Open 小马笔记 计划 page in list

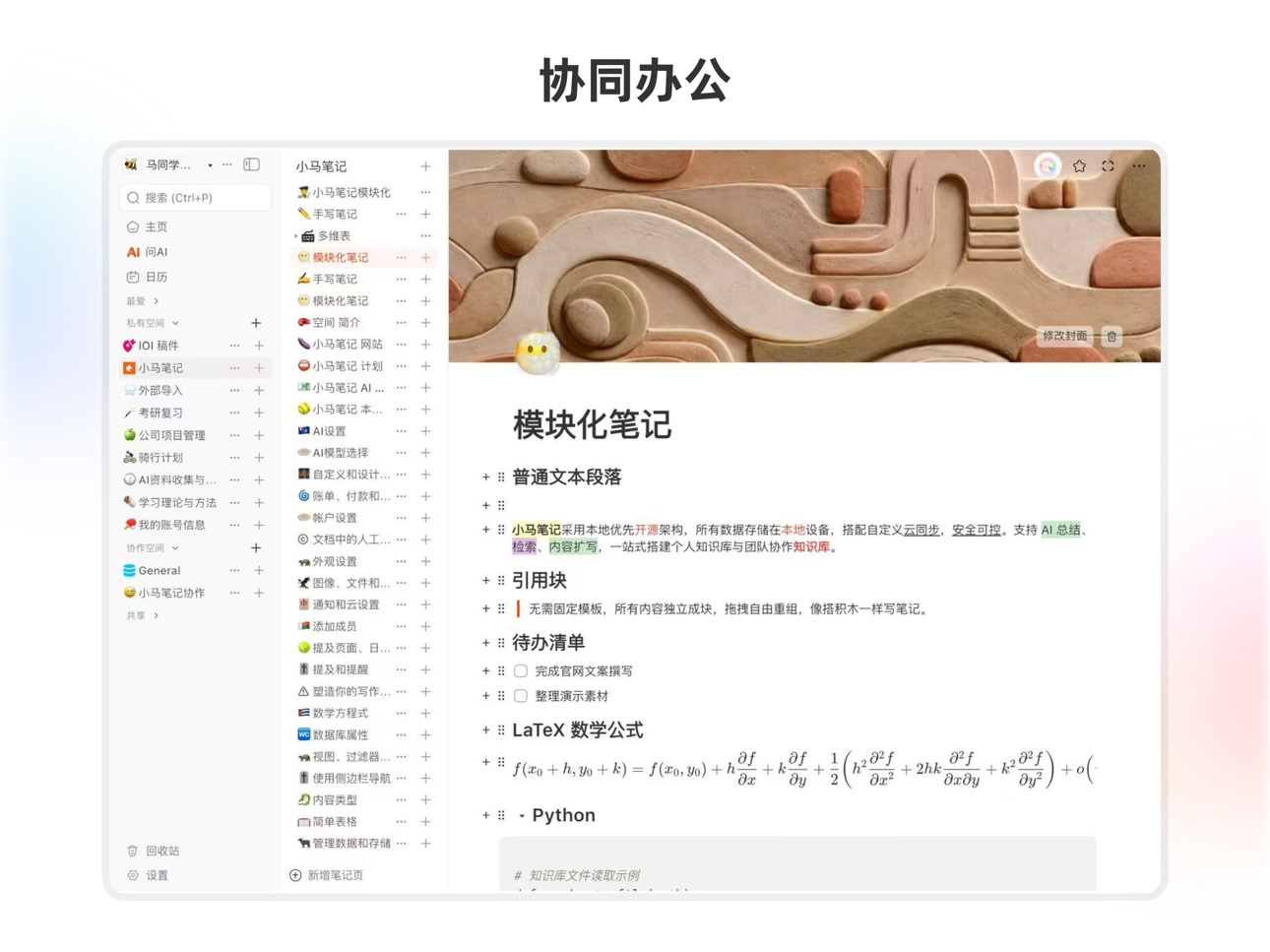[347, 366]
